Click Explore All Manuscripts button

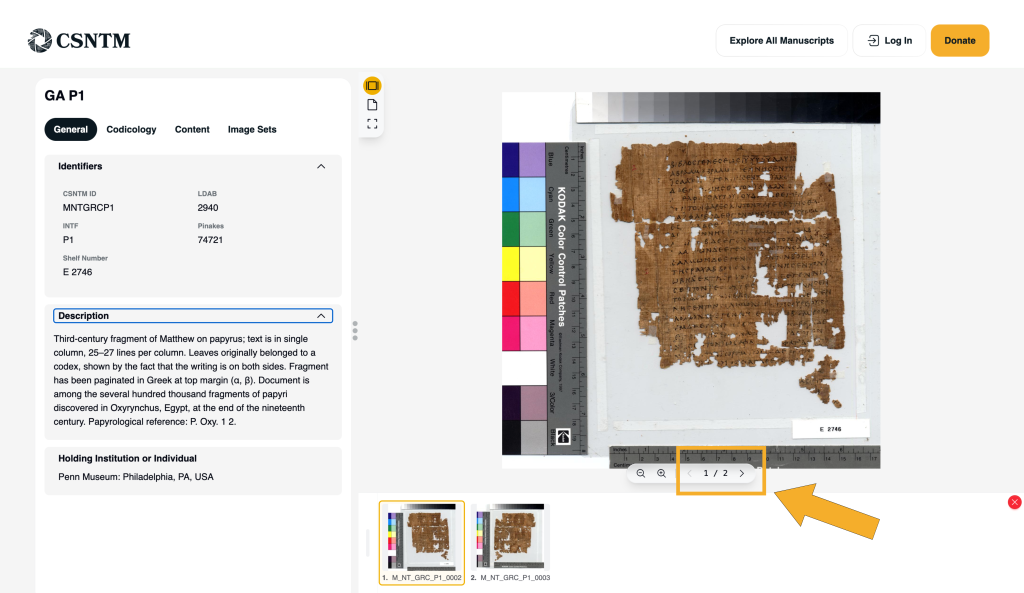pyautogui.click(x=781, y=41)
